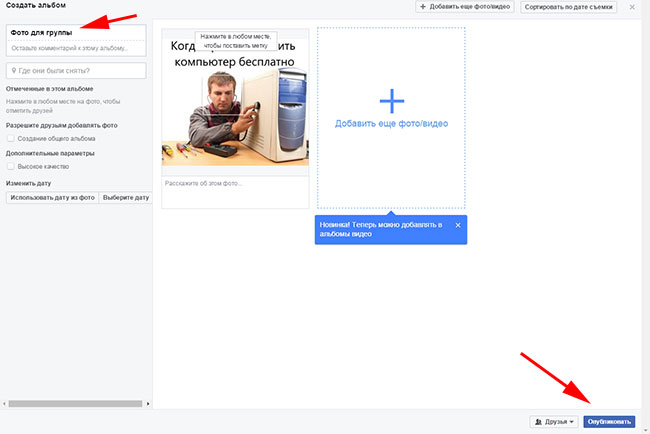
Task: Enable Создание общего альбома checkbox
Action: coord(11,138)
